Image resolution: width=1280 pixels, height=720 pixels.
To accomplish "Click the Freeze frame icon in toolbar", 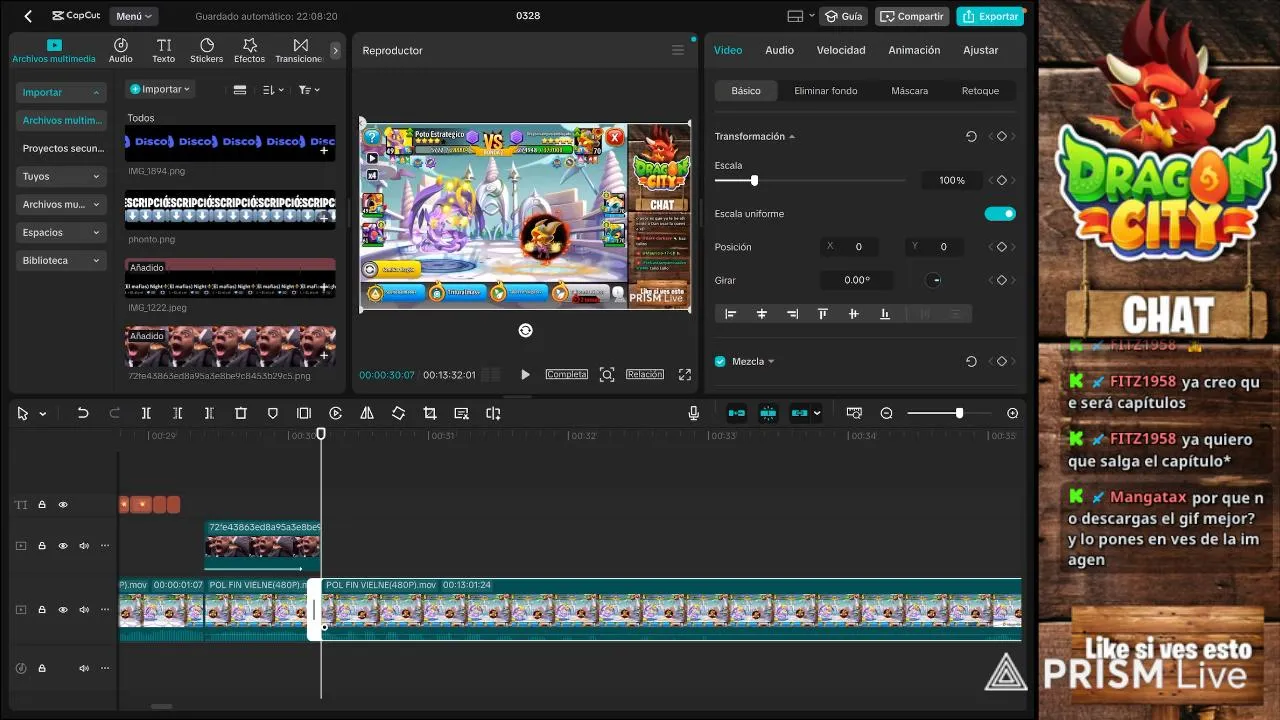I will click(304, 413).
